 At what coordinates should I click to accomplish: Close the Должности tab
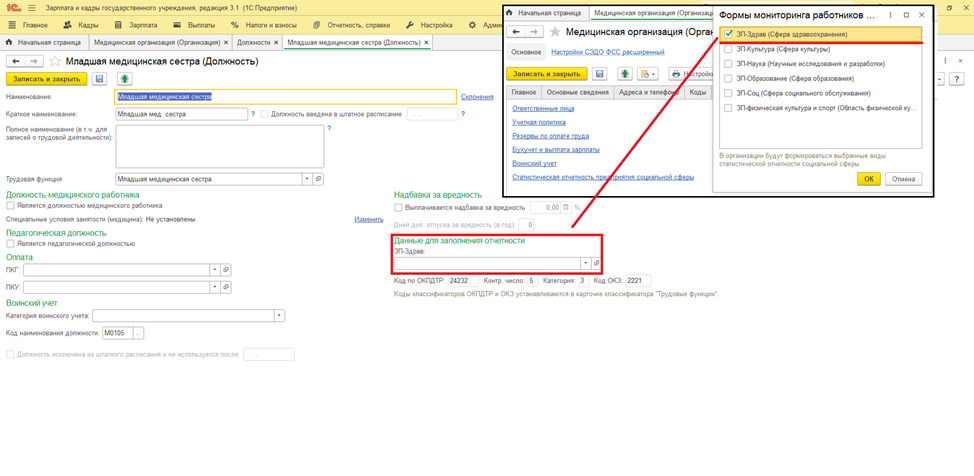coord(276,43)
